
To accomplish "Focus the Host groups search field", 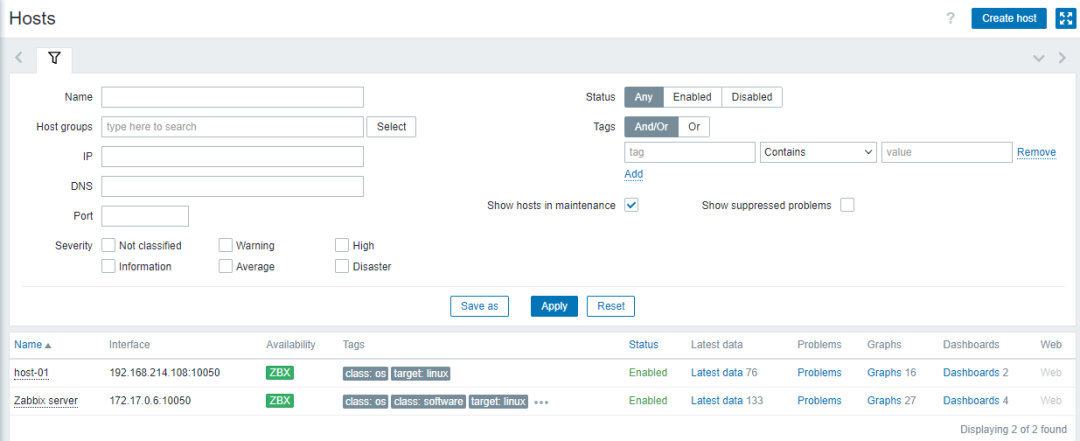I will point(232,127).
